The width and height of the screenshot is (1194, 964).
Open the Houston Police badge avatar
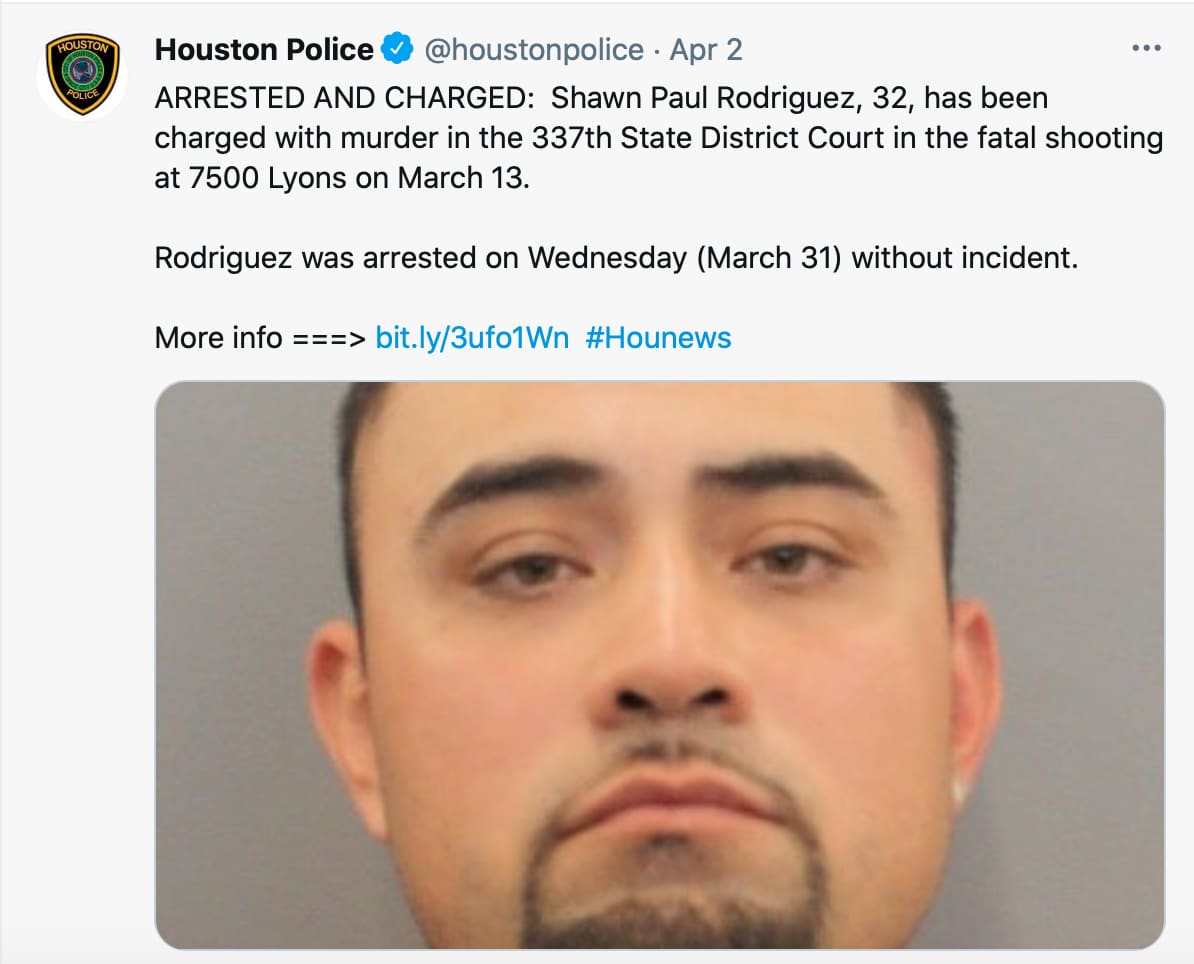point(82,75)
